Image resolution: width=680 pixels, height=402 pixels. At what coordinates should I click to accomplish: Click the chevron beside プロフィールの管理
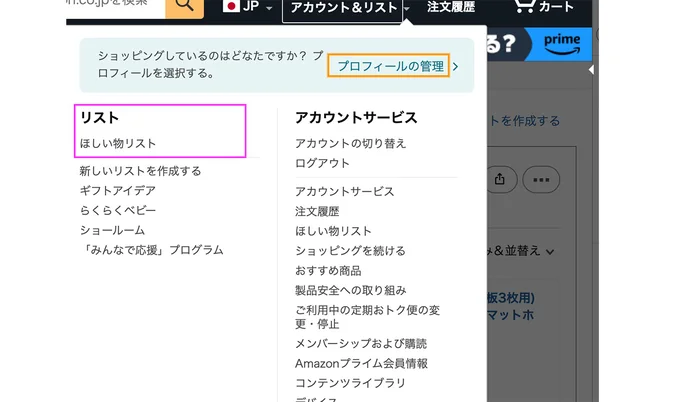[x=455, y=66]
